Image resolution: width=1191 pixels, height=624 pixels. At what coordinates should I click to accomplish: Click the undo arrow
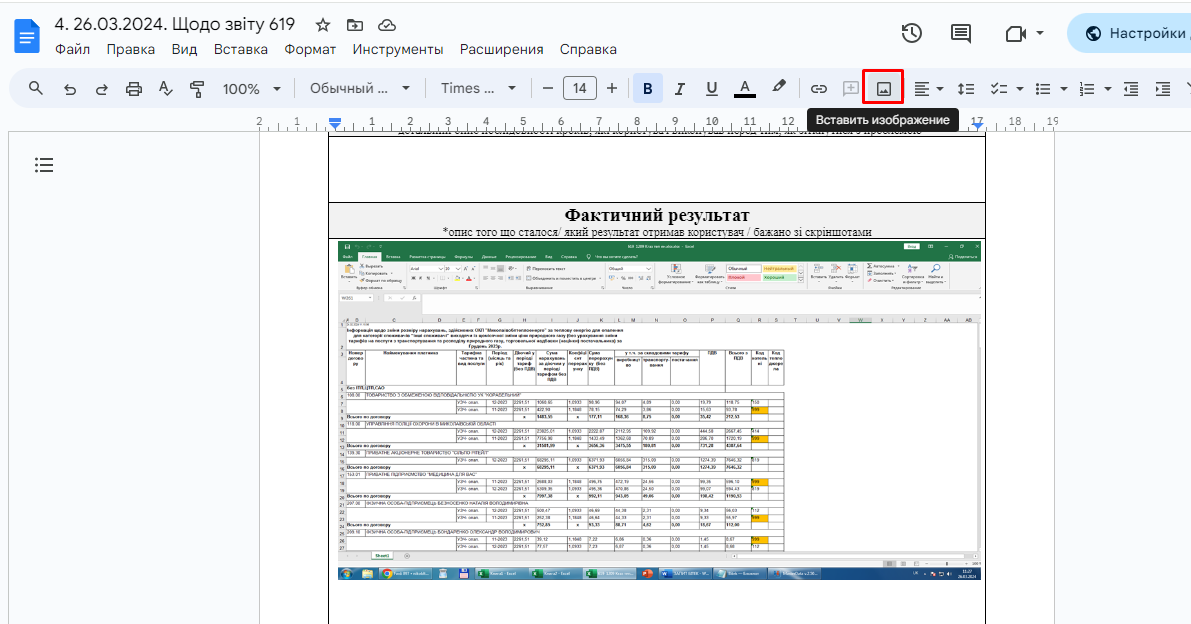click(70, 89)
